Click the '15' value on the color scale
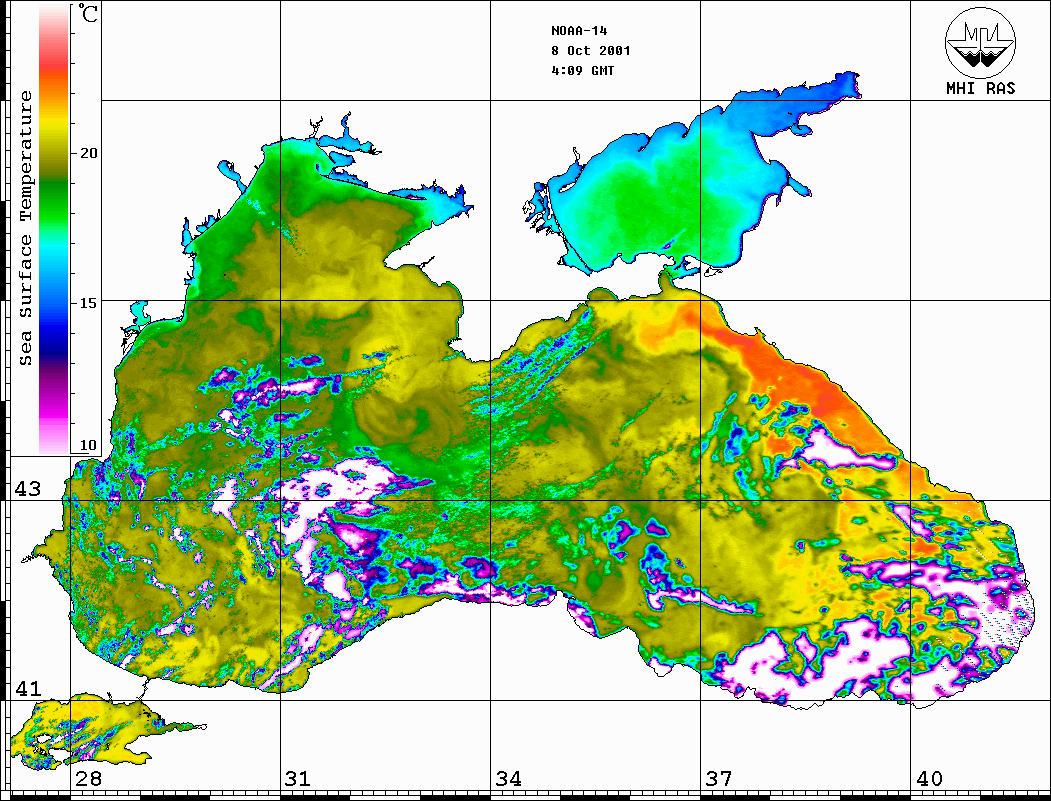The height and width of the screenshot is (801, 1051). (88, 303)
